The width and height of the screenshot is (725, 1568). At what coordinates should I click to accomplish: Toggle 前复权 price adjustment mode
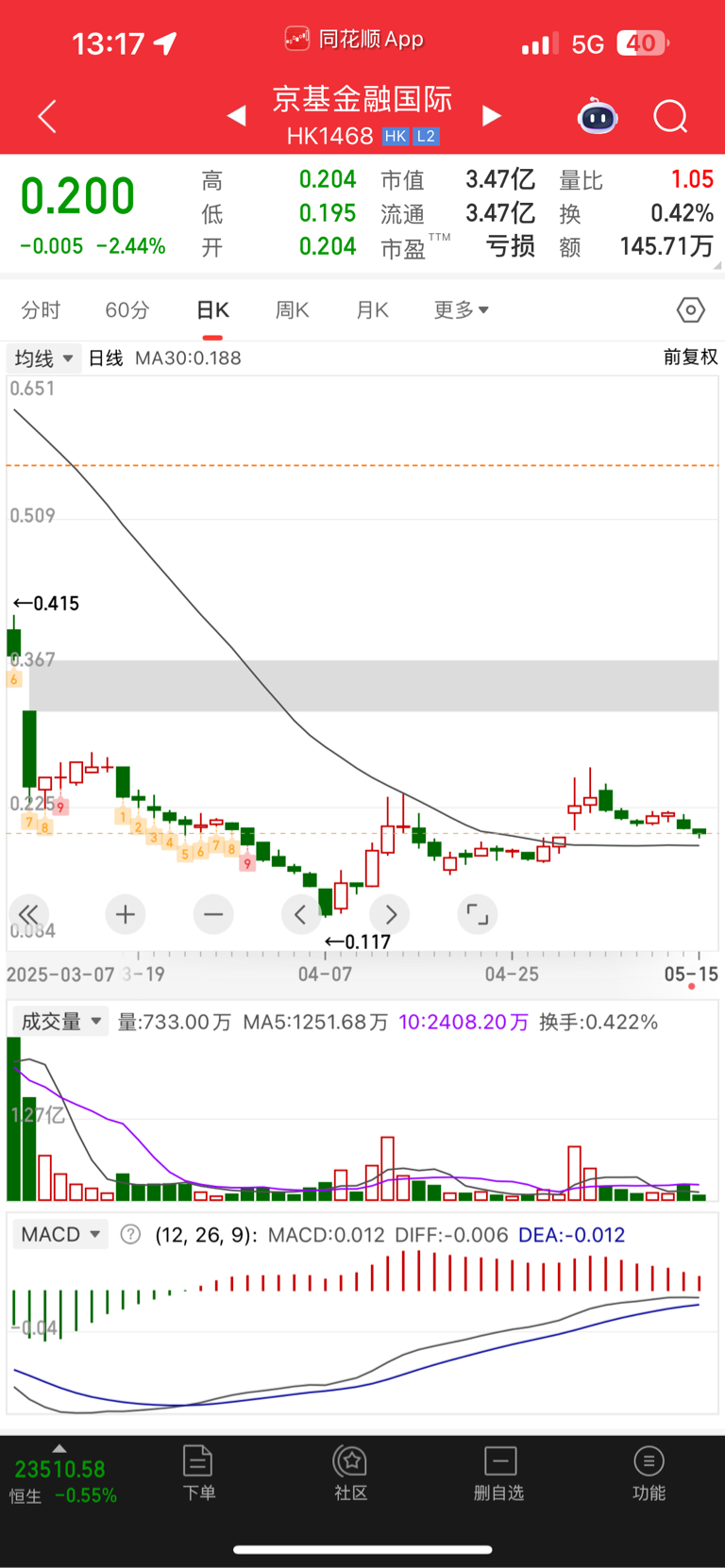click(x=690, y=357)
